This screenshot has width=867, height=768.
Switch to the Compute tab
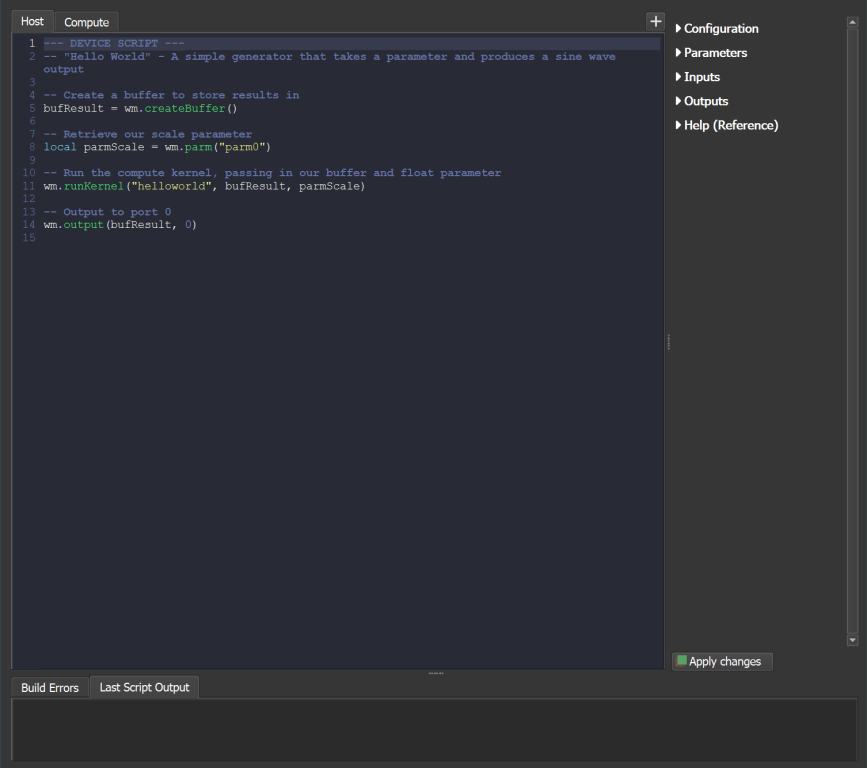86,22
